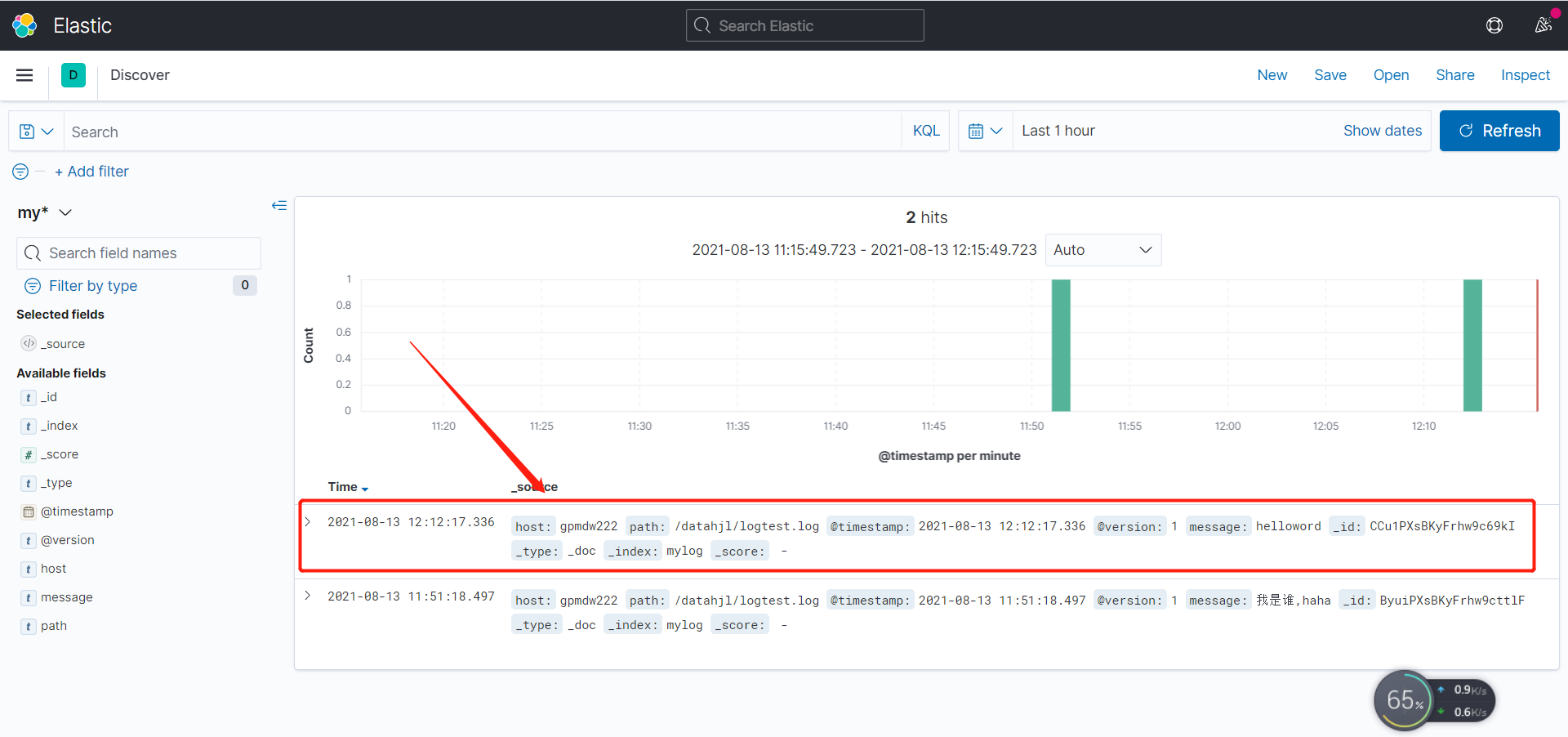Select the @version available field
Image resolution: width=1568 pixels, height=737 pixels.
click(x=68, y=541)
